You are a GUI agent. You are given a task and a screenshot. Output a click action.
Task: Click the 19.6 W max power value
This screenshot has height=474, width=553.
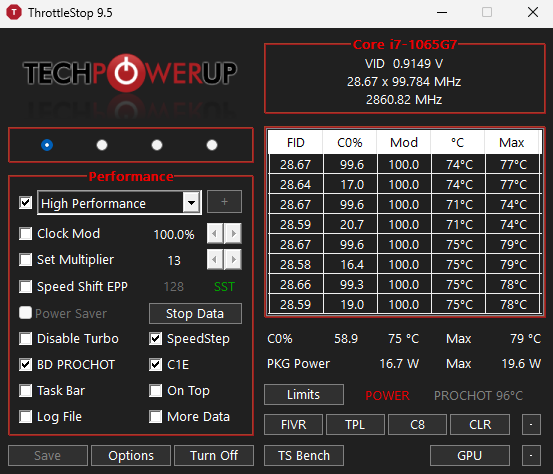[x=521, y=364]
